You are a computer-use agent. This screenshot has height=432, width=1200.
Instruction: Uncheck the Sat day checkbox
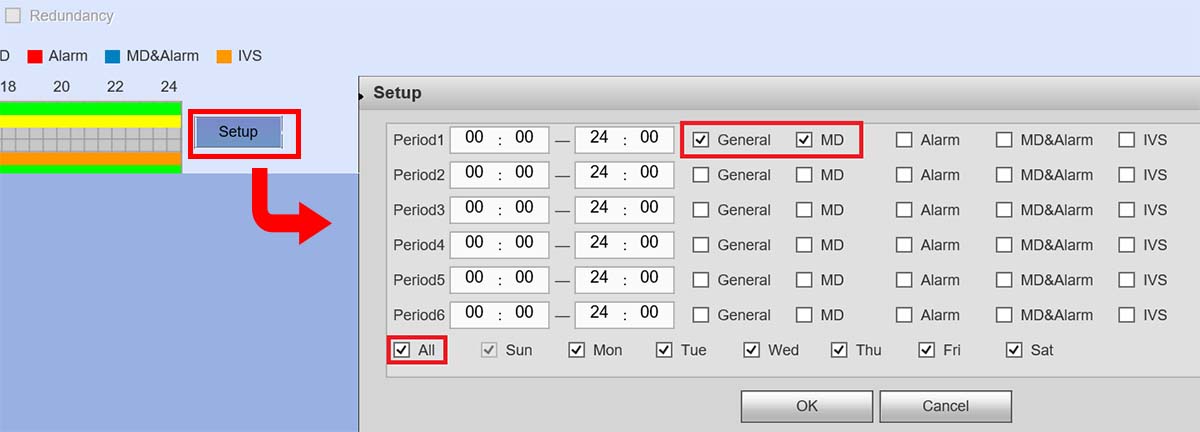click(x=1014, y=350)
